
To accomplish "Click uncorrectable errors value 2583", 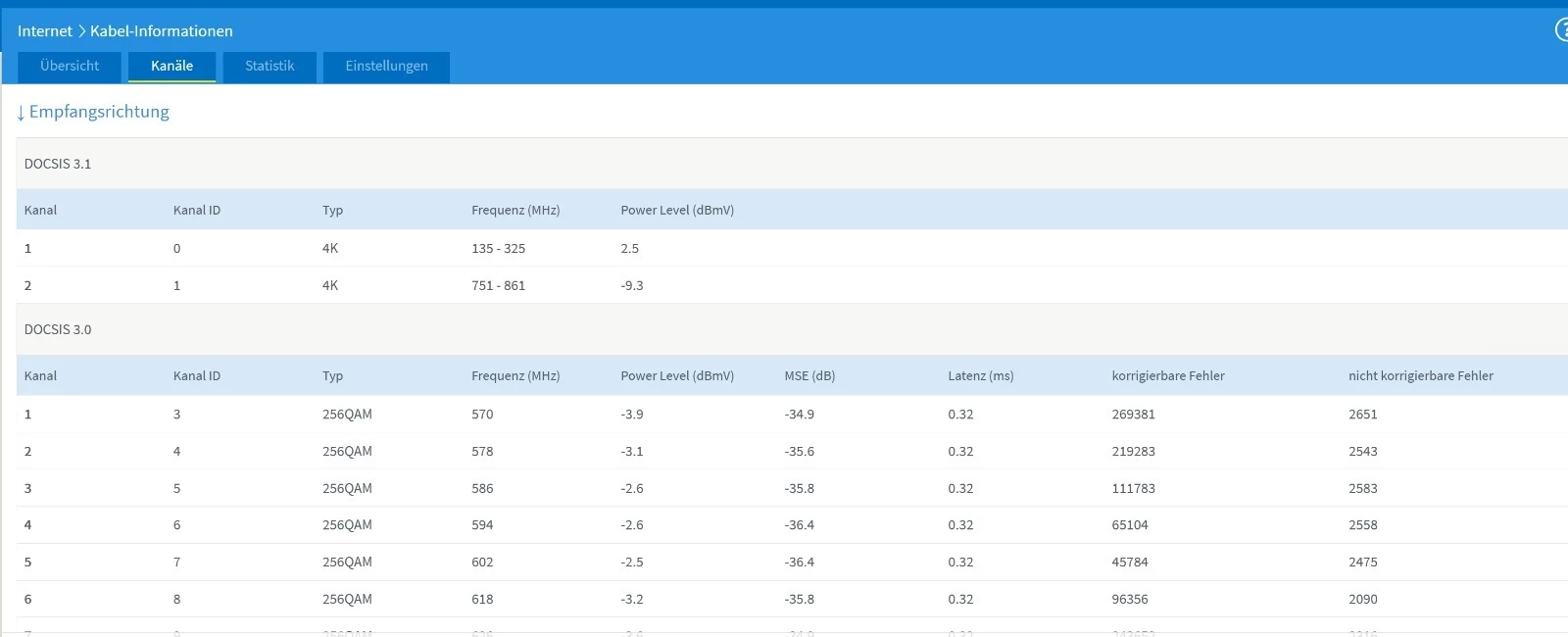I will [1362, 489].
